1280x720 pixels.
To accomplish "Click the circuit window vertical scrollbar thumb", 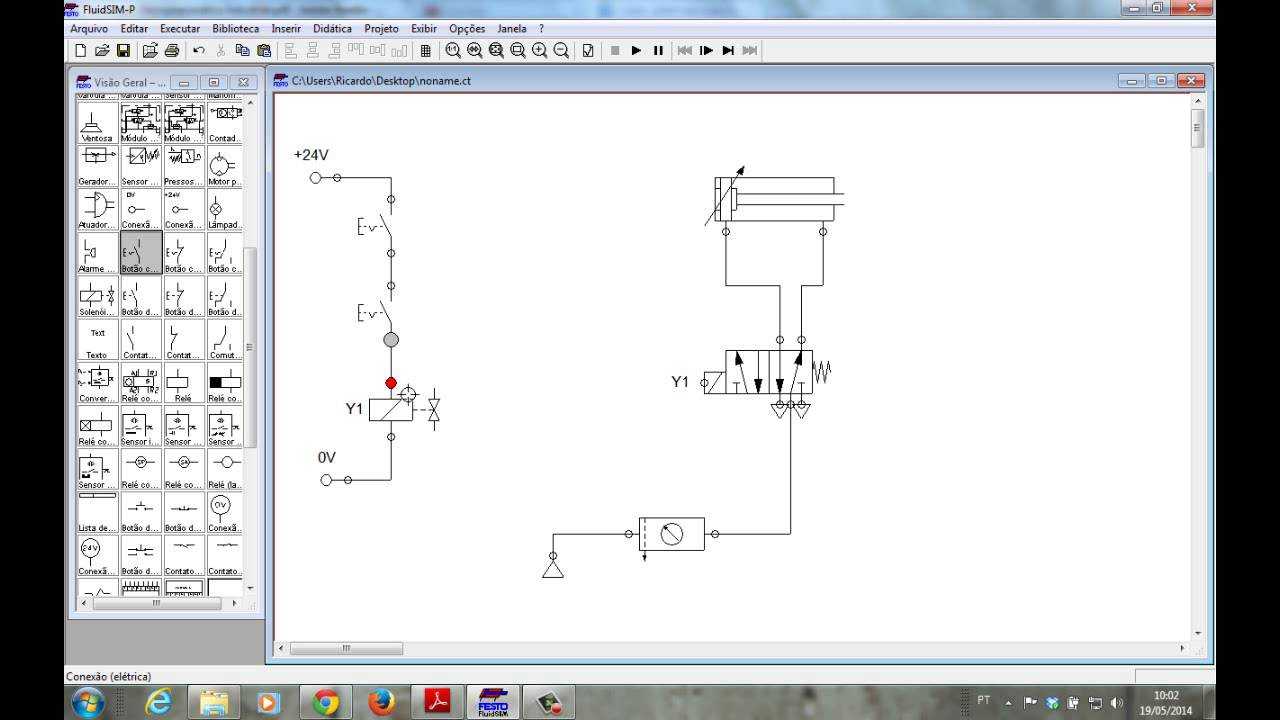I will 1197,128.
